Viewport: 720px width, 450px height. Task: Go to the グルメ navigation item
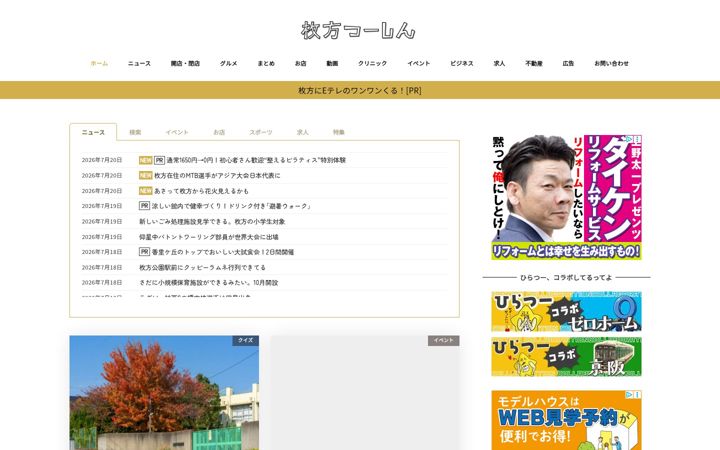(x=229, y=63)
